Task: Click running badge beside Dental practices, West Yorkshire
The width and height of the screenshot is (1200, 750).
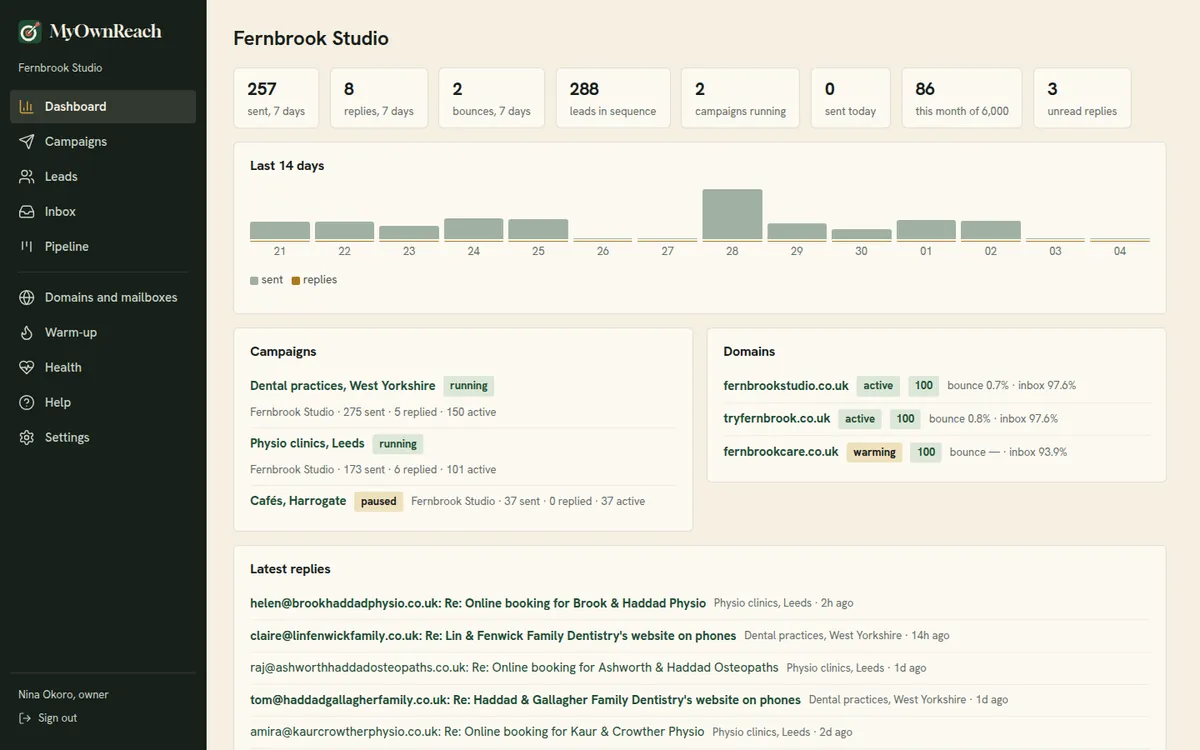Action: click(469, 385)
